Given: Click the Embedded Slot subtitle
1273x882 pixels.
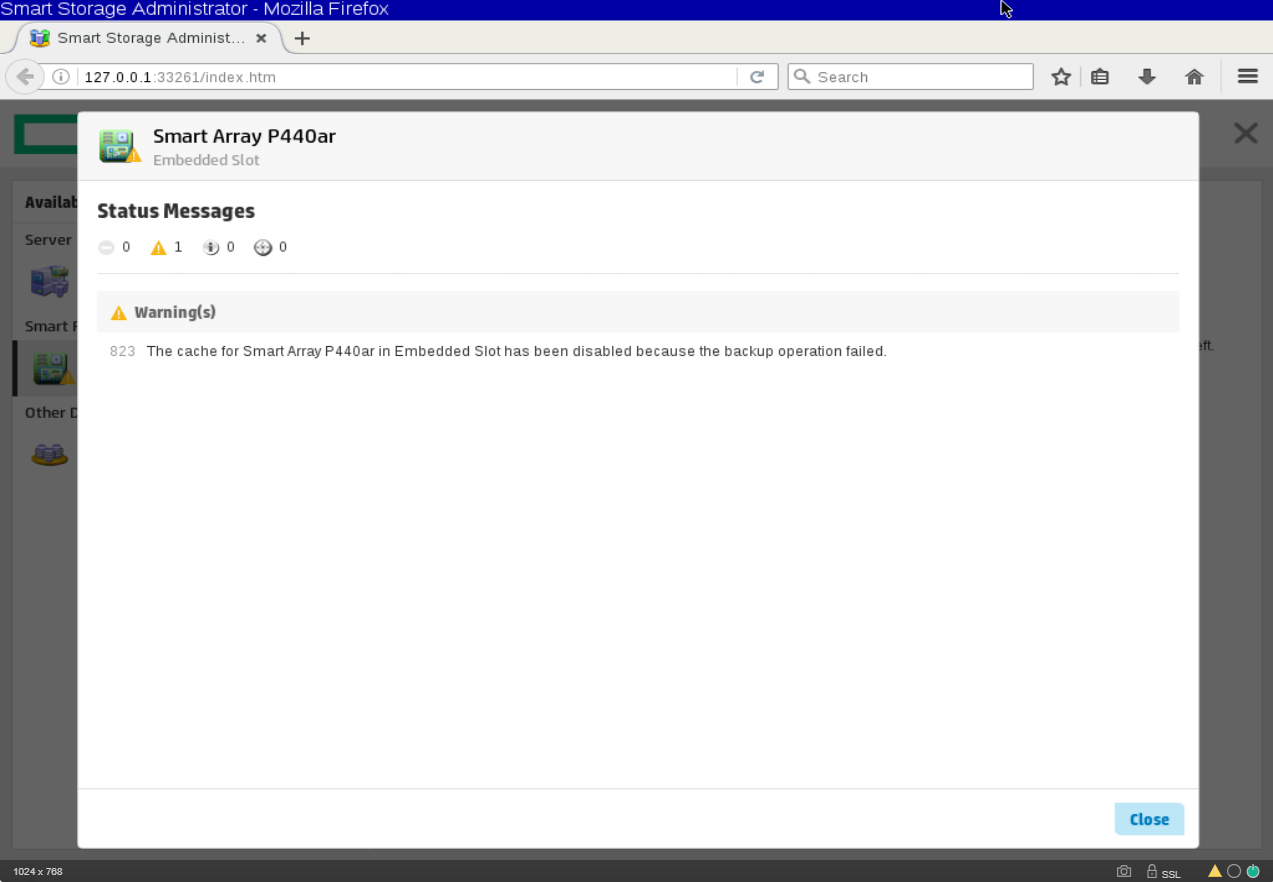Looking at the screenshot, I should [206, 160].
